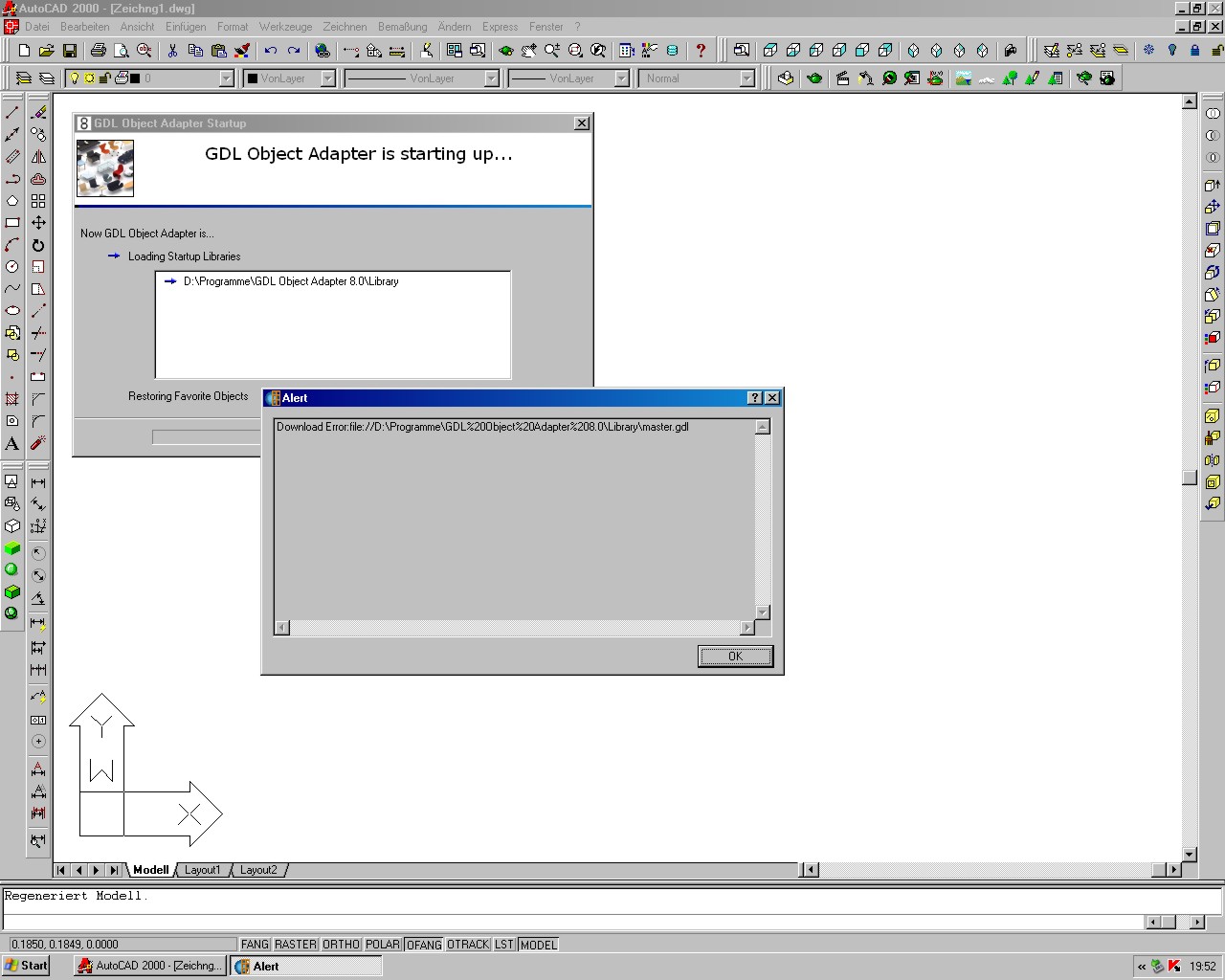Open the Normal plot style dropdown
The image size is (1225, 980).
pos(746,78)
